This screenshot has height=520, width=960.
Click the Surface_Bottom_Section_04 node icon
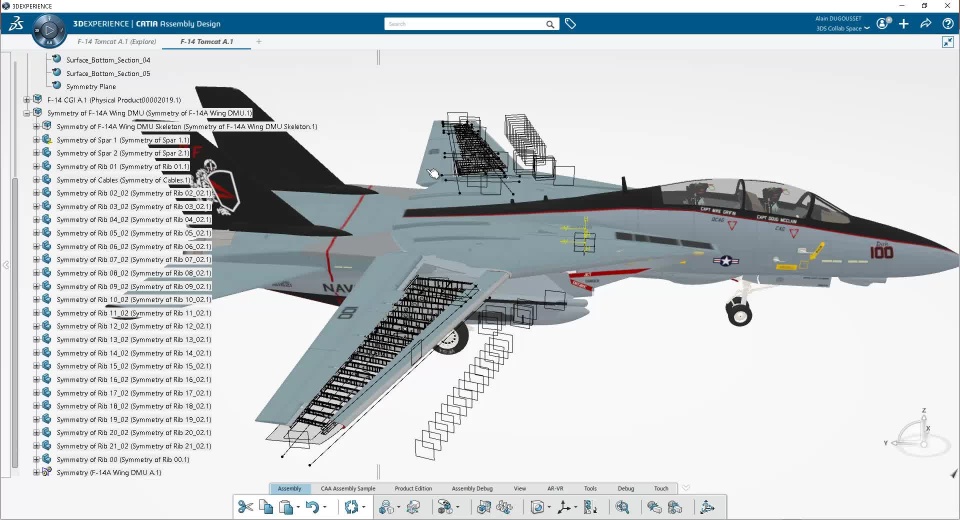click(57, 59)
